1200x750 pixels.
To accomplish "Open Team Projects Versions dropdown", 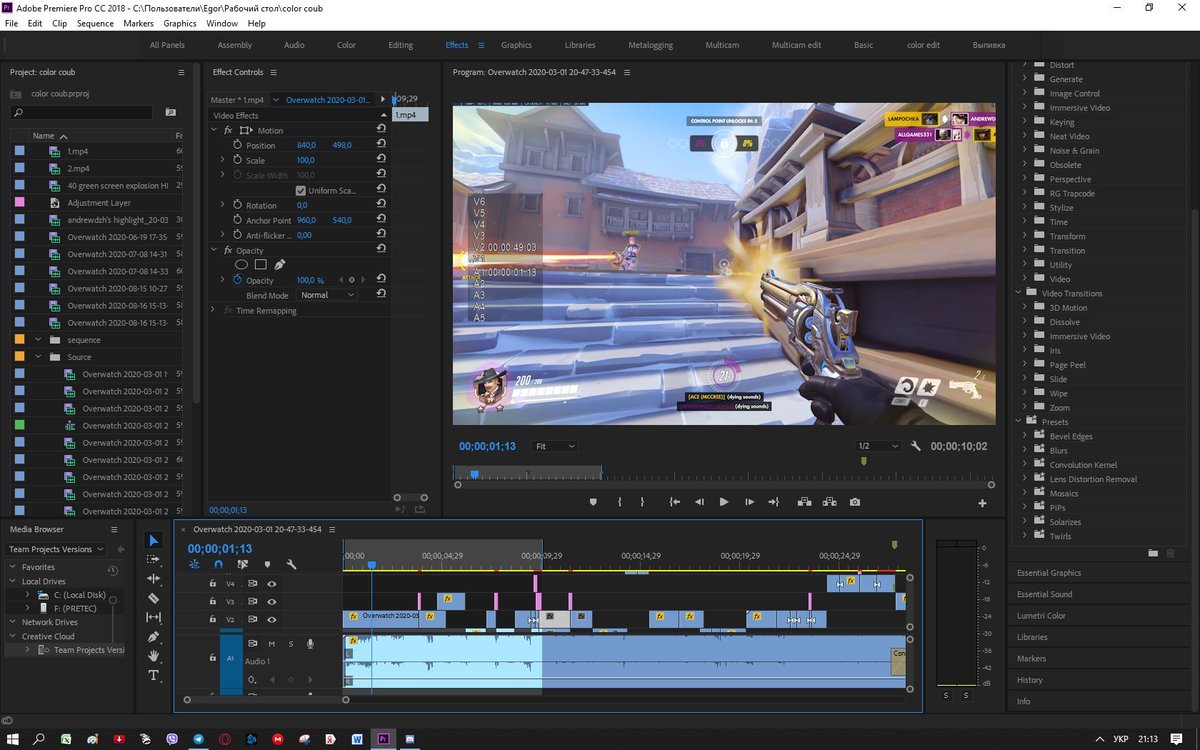I will 56,549.
